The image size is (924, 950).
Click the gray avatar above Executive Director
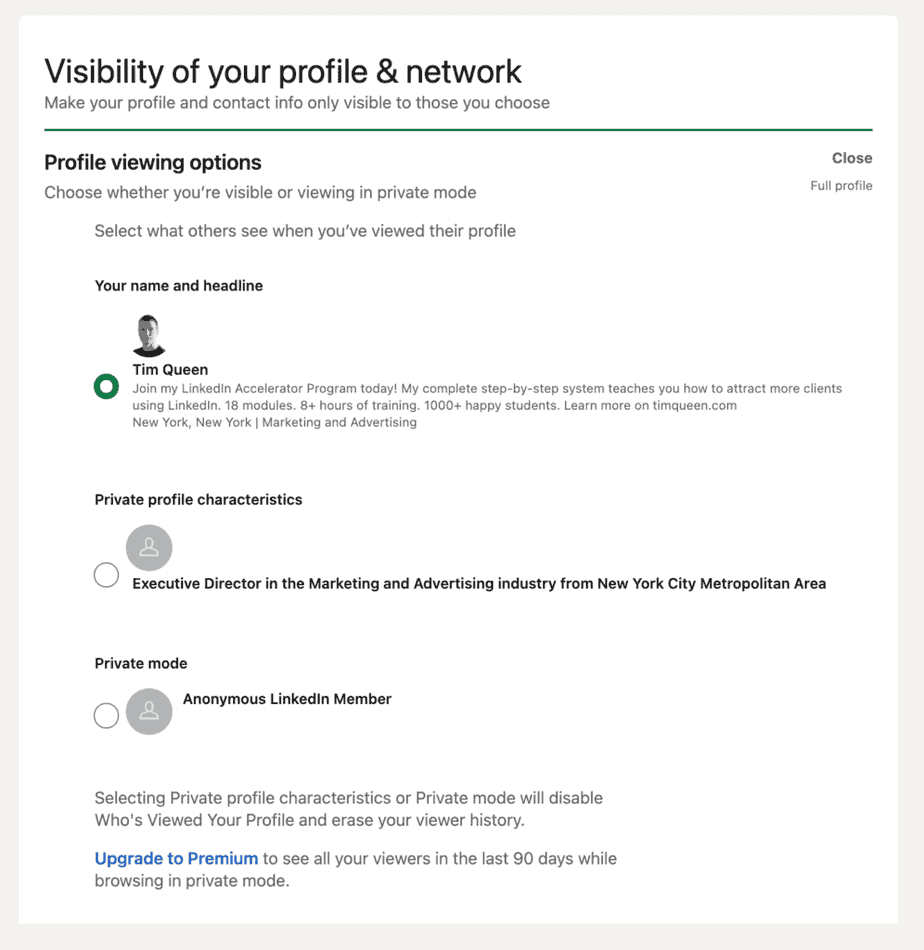point(149,547)
